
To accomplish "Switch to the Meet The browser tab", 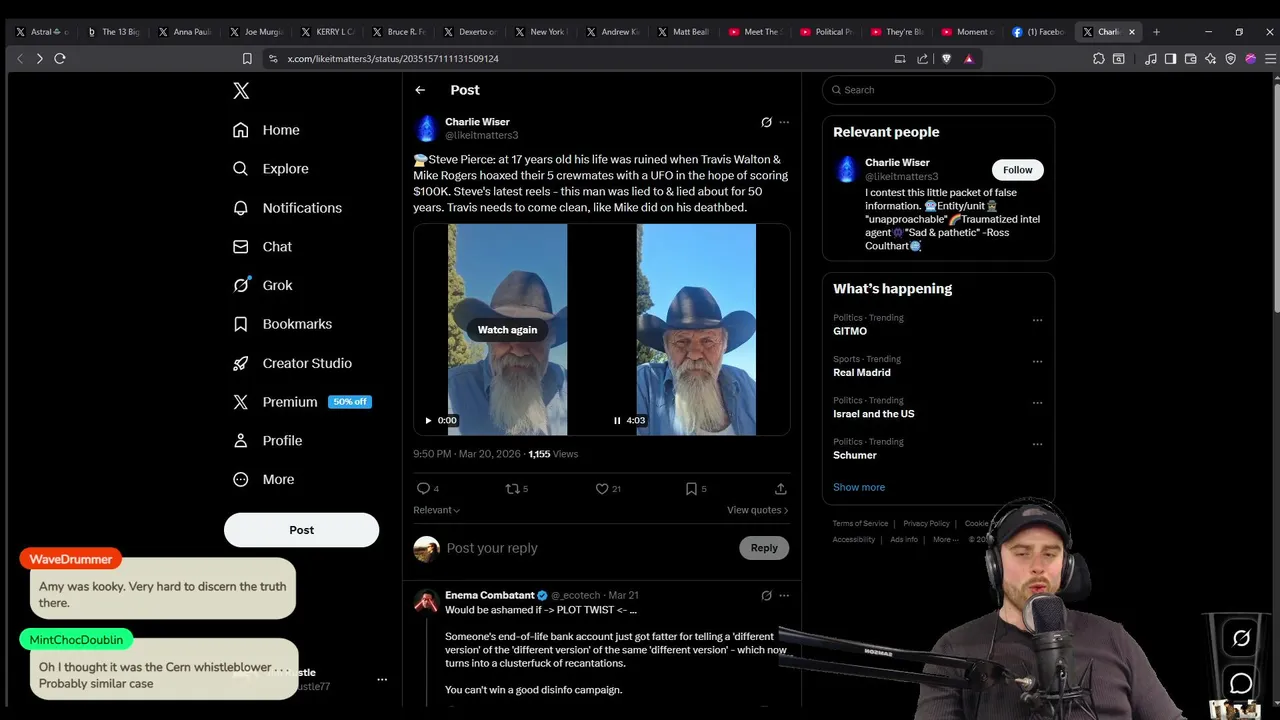I will point(756,32).
